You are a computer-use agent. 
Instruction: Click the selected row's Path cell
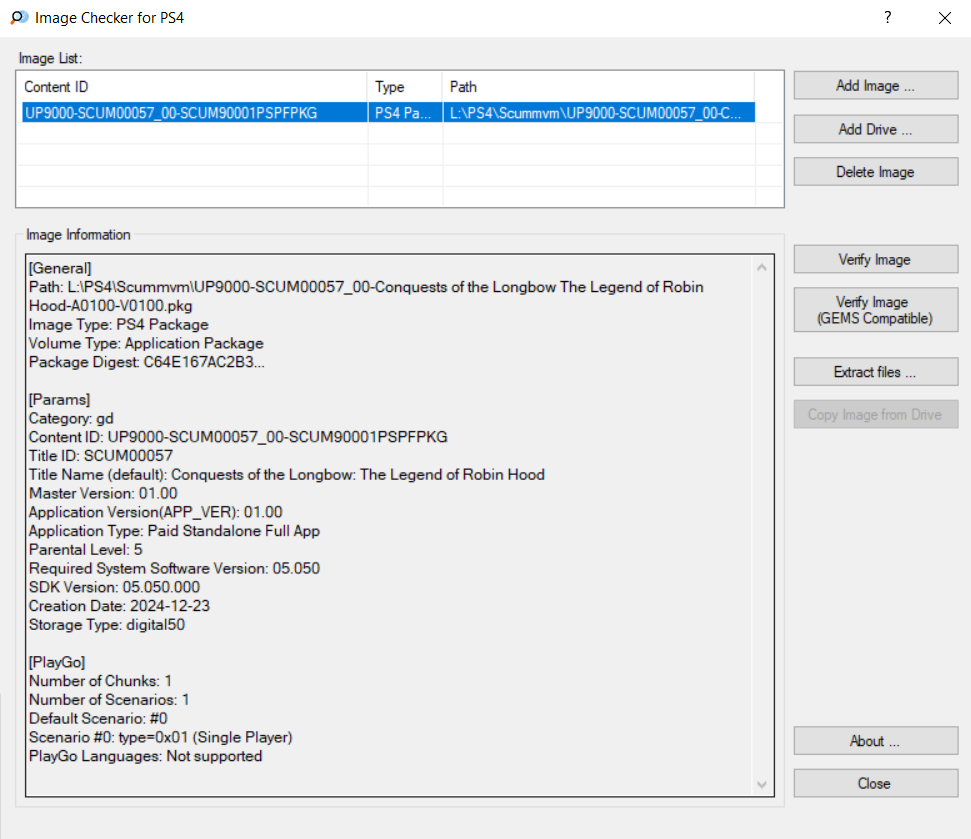tap(598, 113)
